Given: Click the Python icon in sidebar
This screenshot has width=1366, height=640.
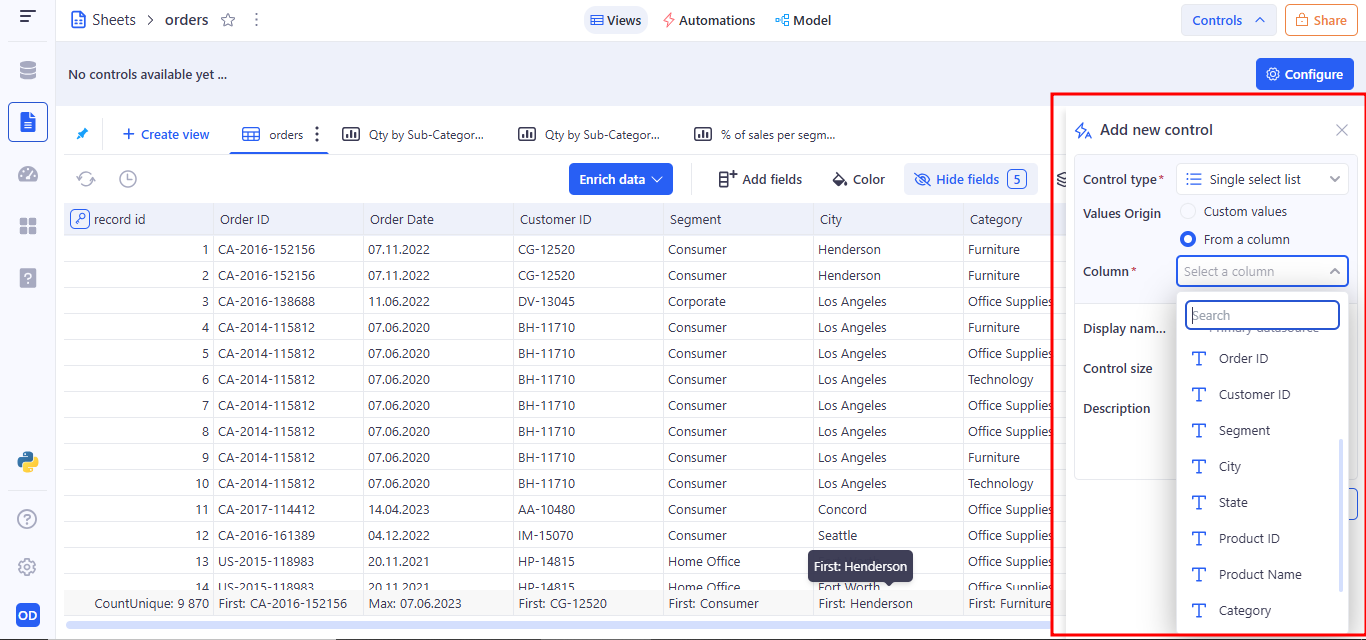Looking at the screenshot, I should pos(28,461).
